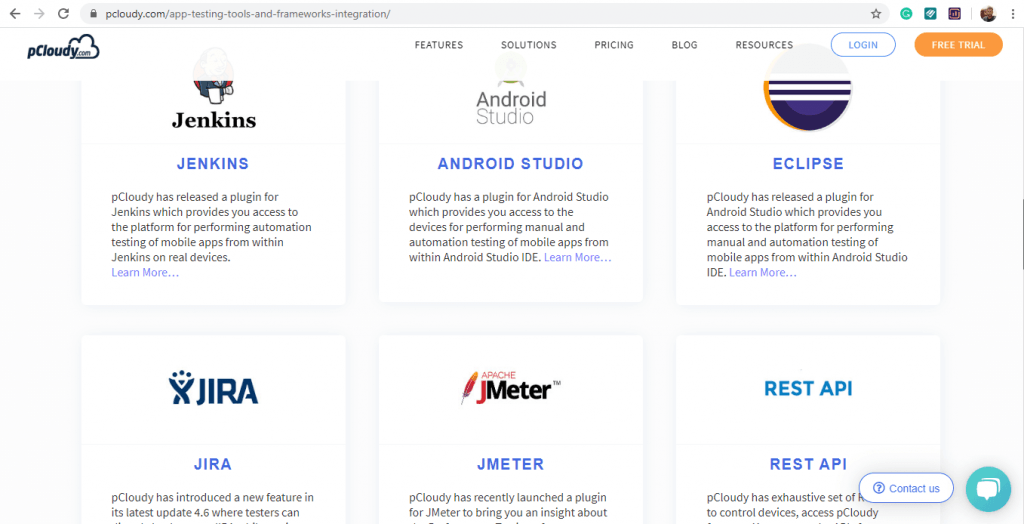Click the Apache JMeter logo
The image size is (1024, 524).
tap(510, 387)
